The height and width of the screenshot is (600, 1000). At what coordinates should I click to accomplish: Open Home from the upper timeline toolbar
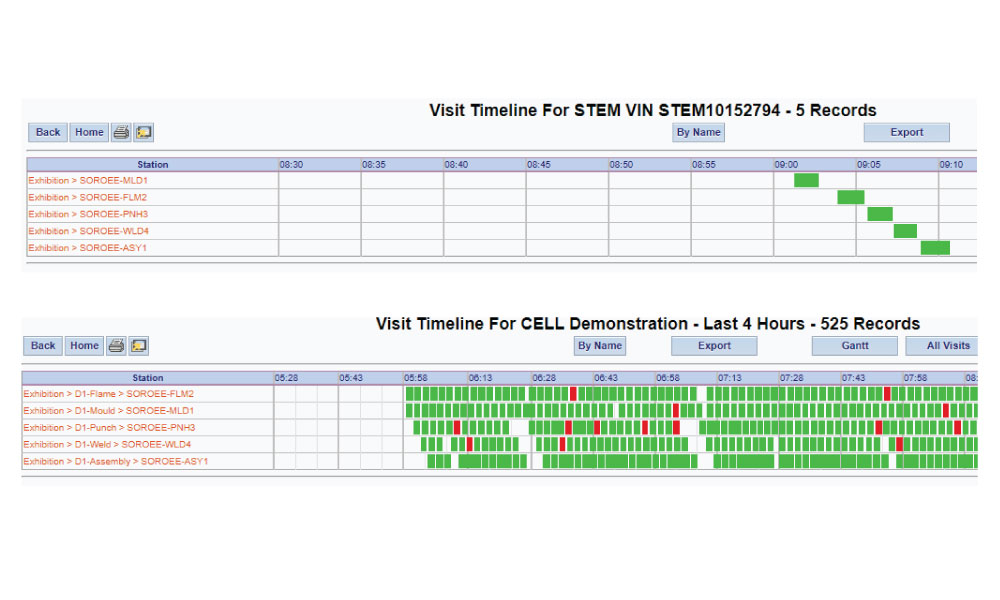point(89,132)
